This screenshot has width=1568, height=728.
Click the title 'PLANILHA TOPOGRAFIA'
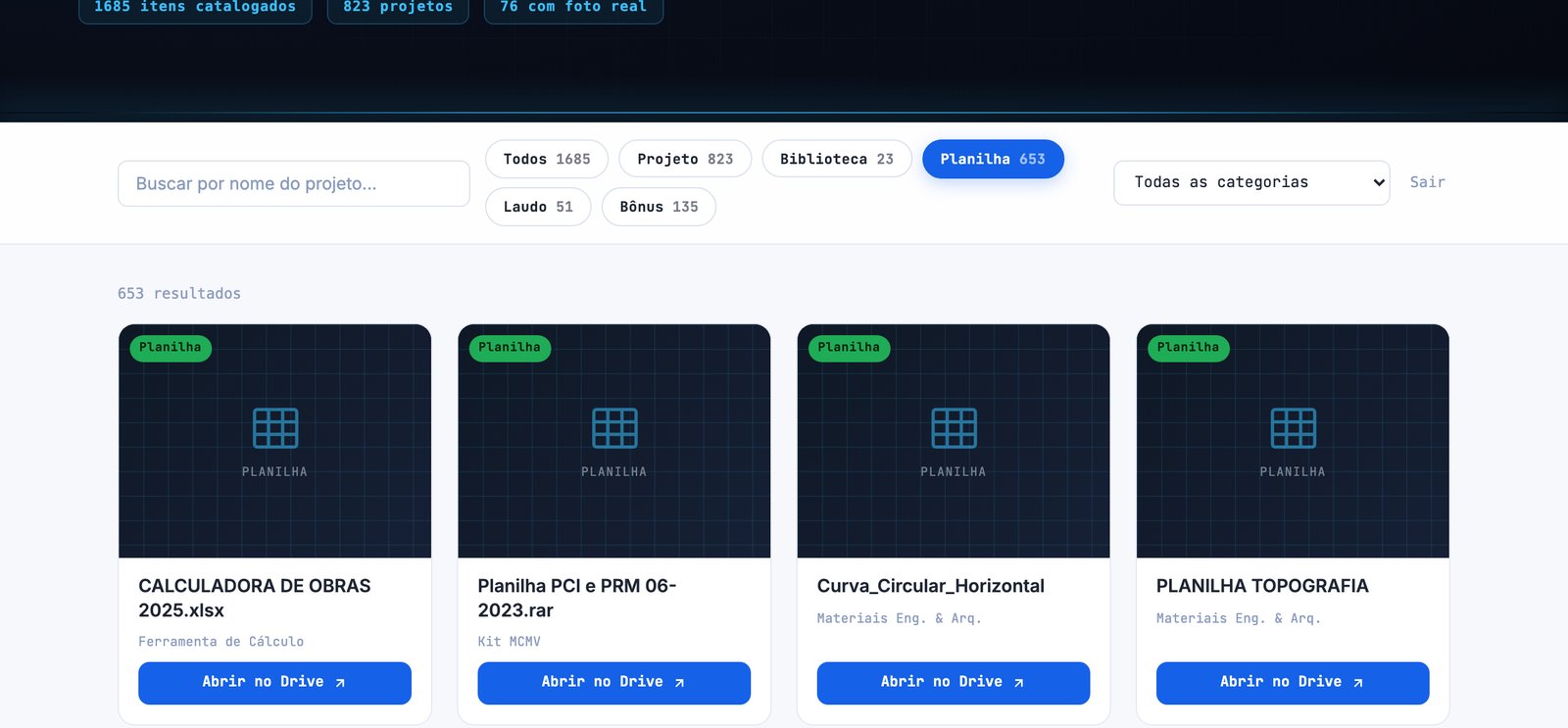click(1262, 586)
